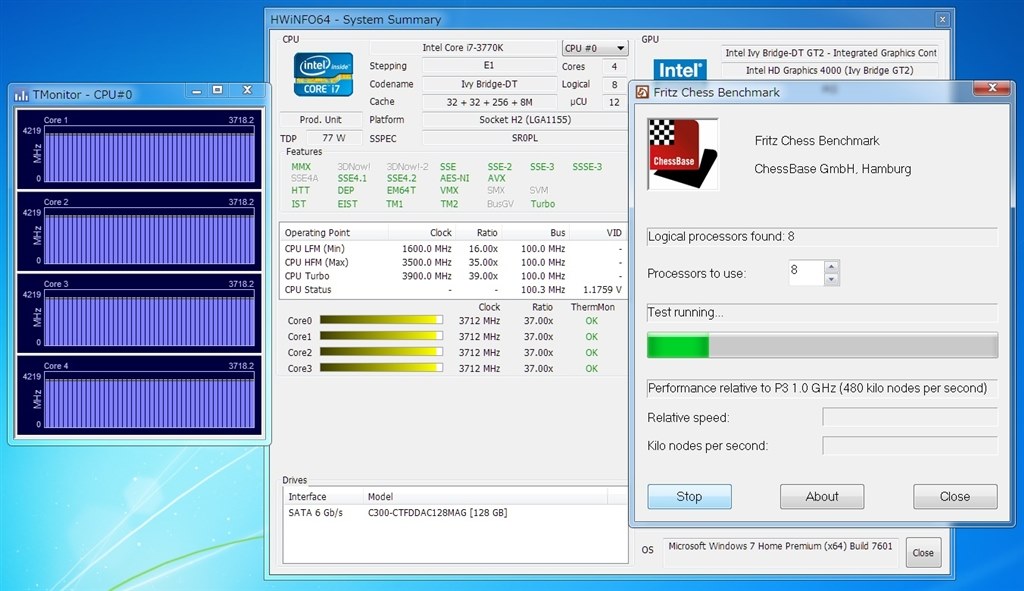
Task: Click the TMonitor title bar bar-chart icon
Action: [22, 95]
